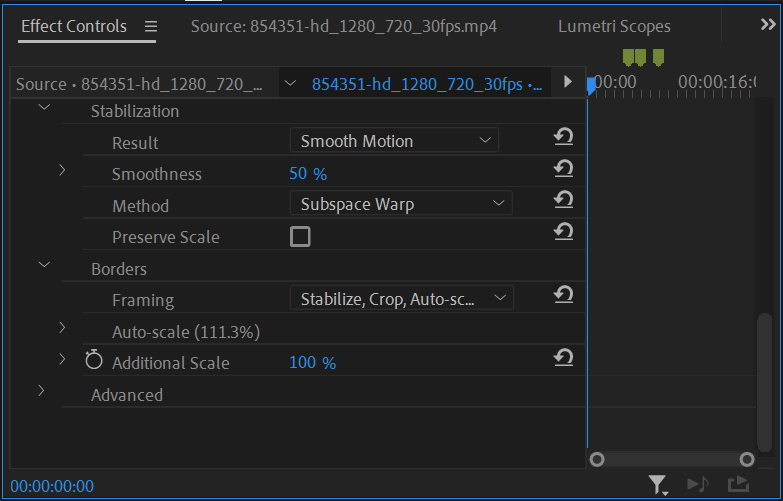Show overflow panels with double-chevron button

(x=768, y=26)
